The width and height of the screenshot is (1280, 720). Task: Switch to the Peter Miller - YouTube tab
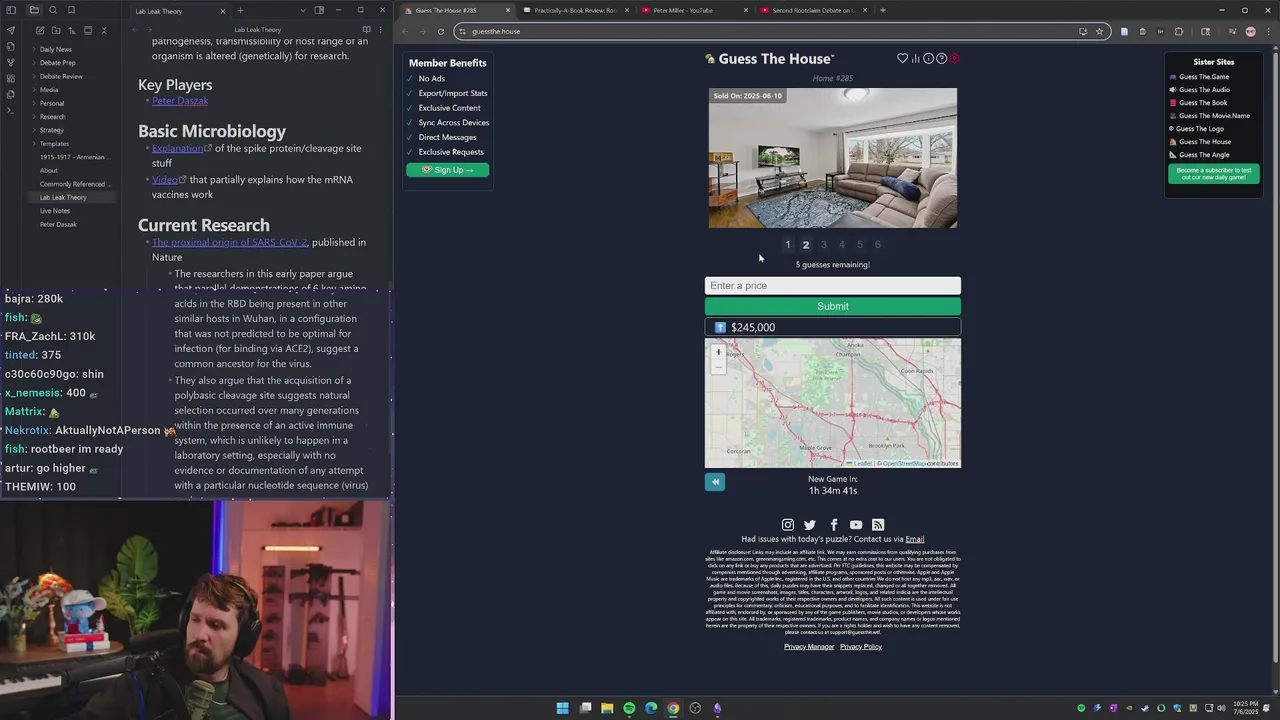point(695,10)
